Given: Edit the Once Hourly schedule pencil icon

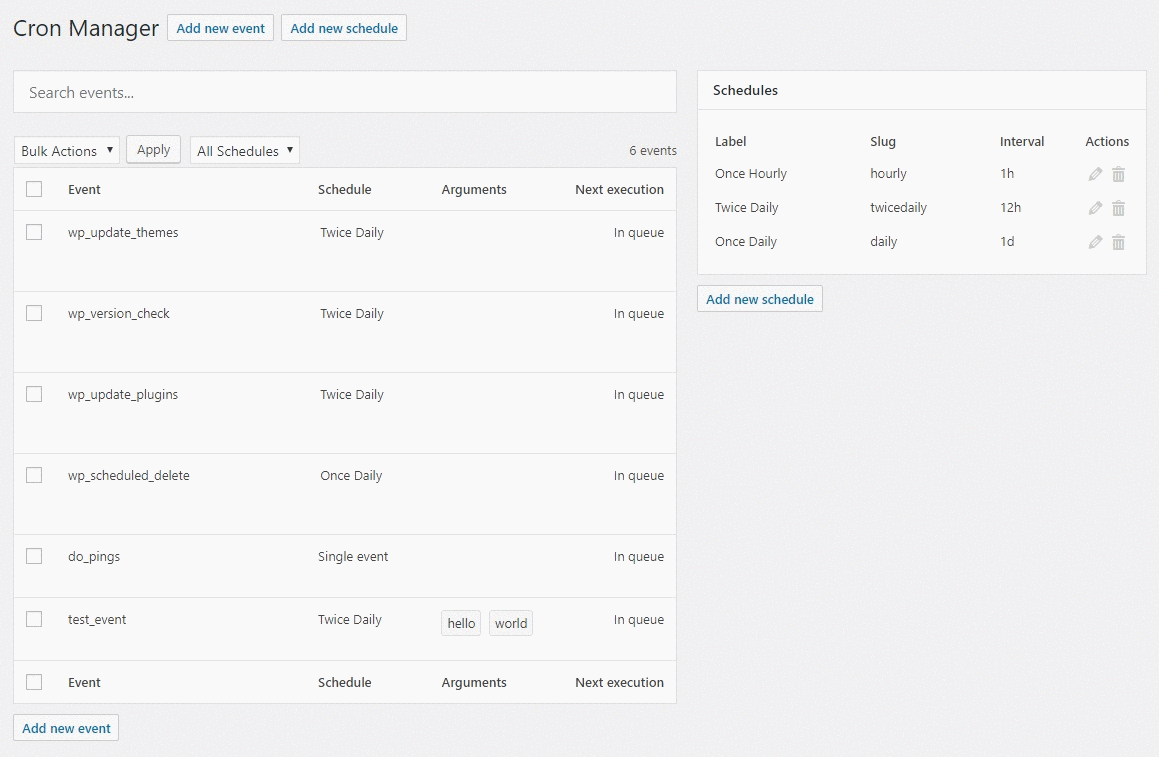Looking at the screenshot, I should click(x=1095, y=174).
